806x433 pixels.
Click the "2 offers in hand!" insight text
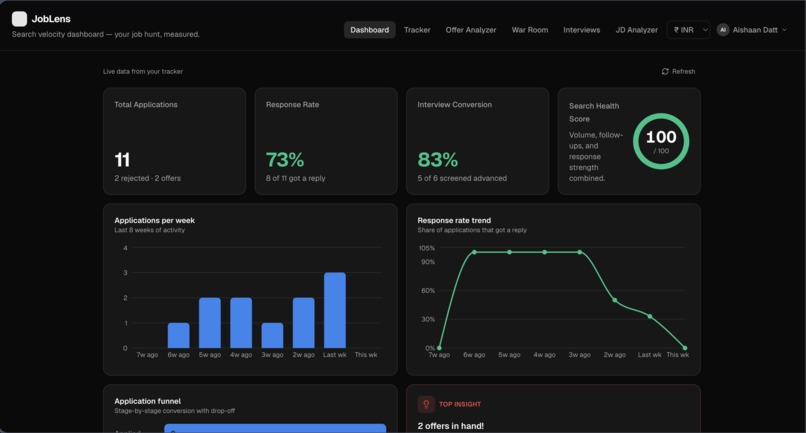(451, 426)
